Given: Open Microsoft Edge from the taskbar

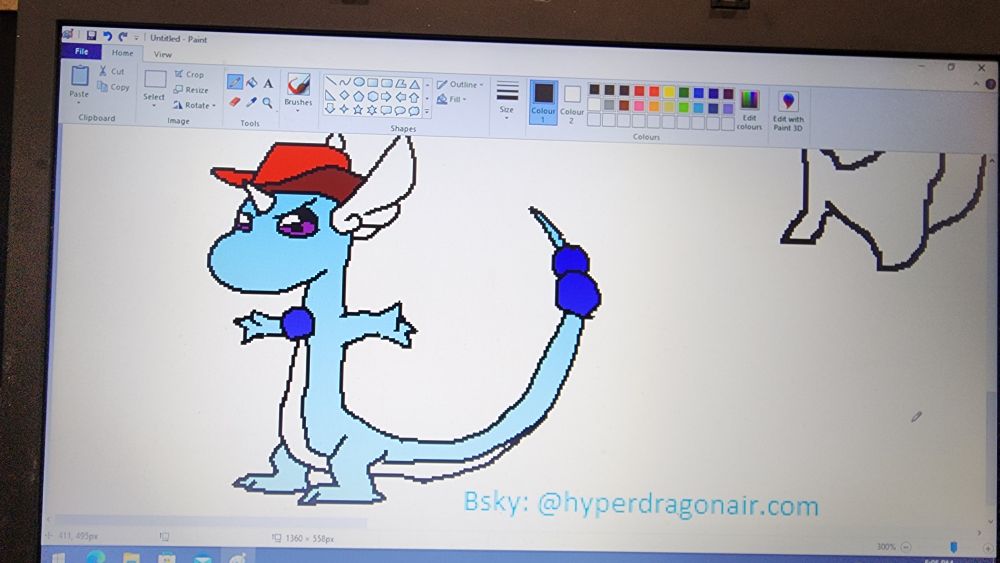Looking at the screenshot, I should coord(96,557).
